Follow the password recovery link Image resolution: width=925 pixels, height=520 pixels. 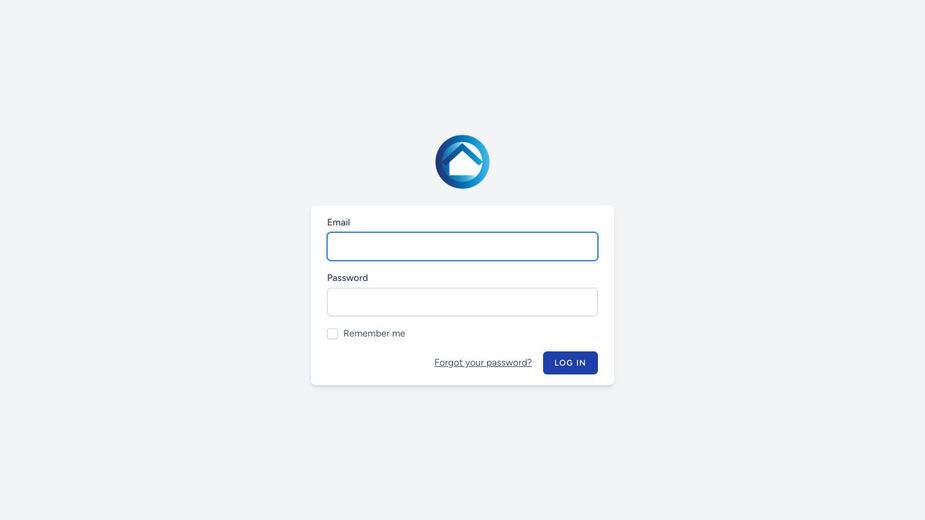483,362
